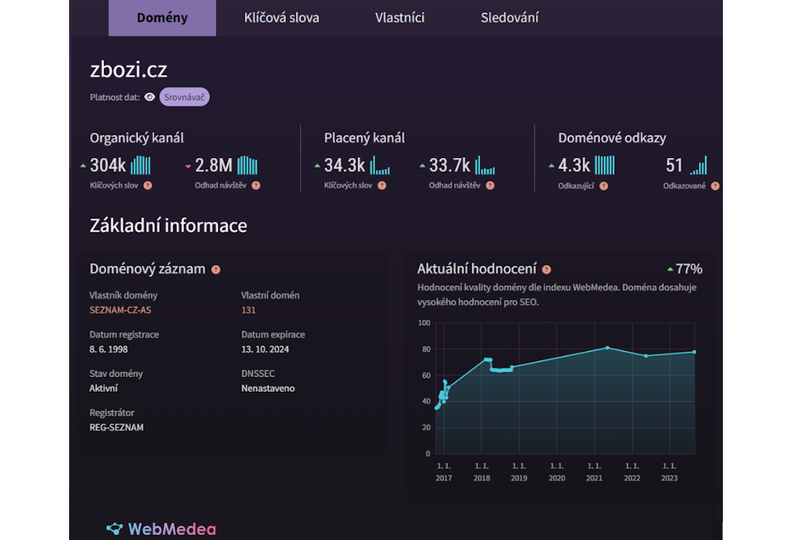Click the organic keywords 304k bar chart icon
Viewport: 800px width, 540px height.
point(141,165)
